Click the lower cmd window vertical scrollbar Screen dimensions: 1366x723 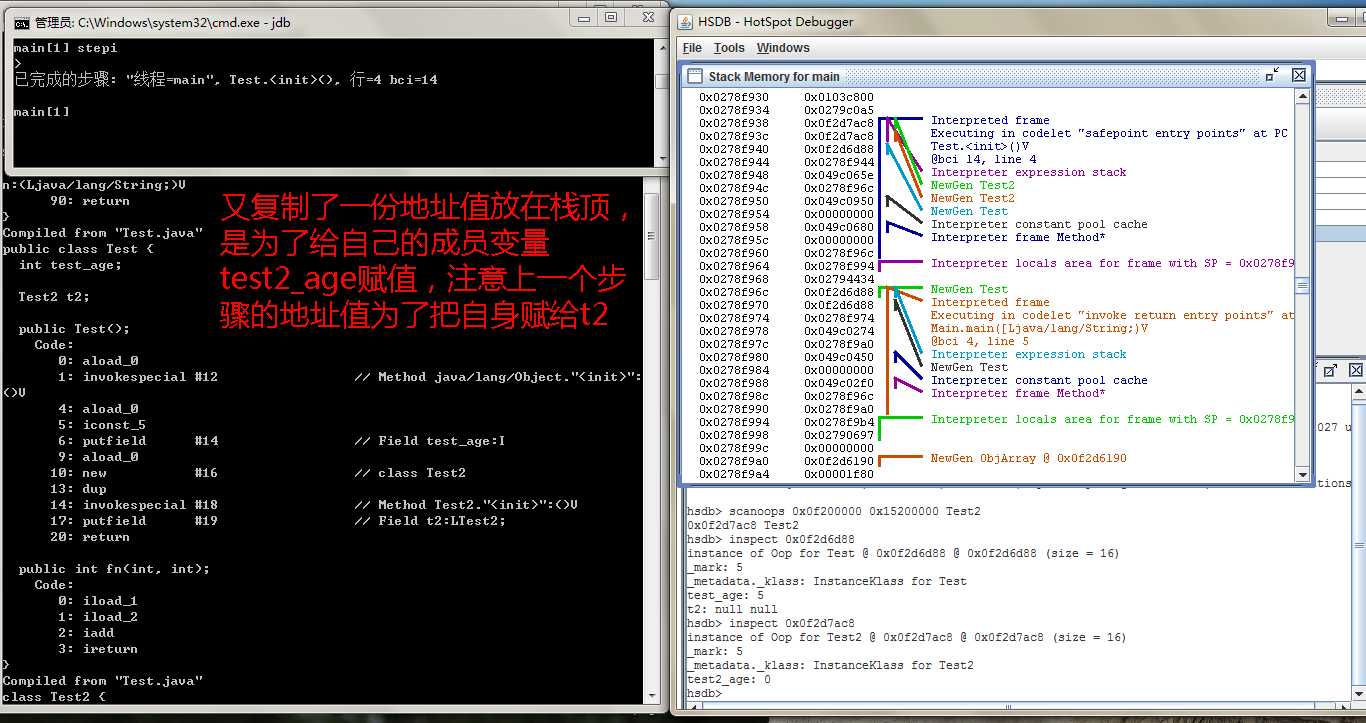coord(651,440)
